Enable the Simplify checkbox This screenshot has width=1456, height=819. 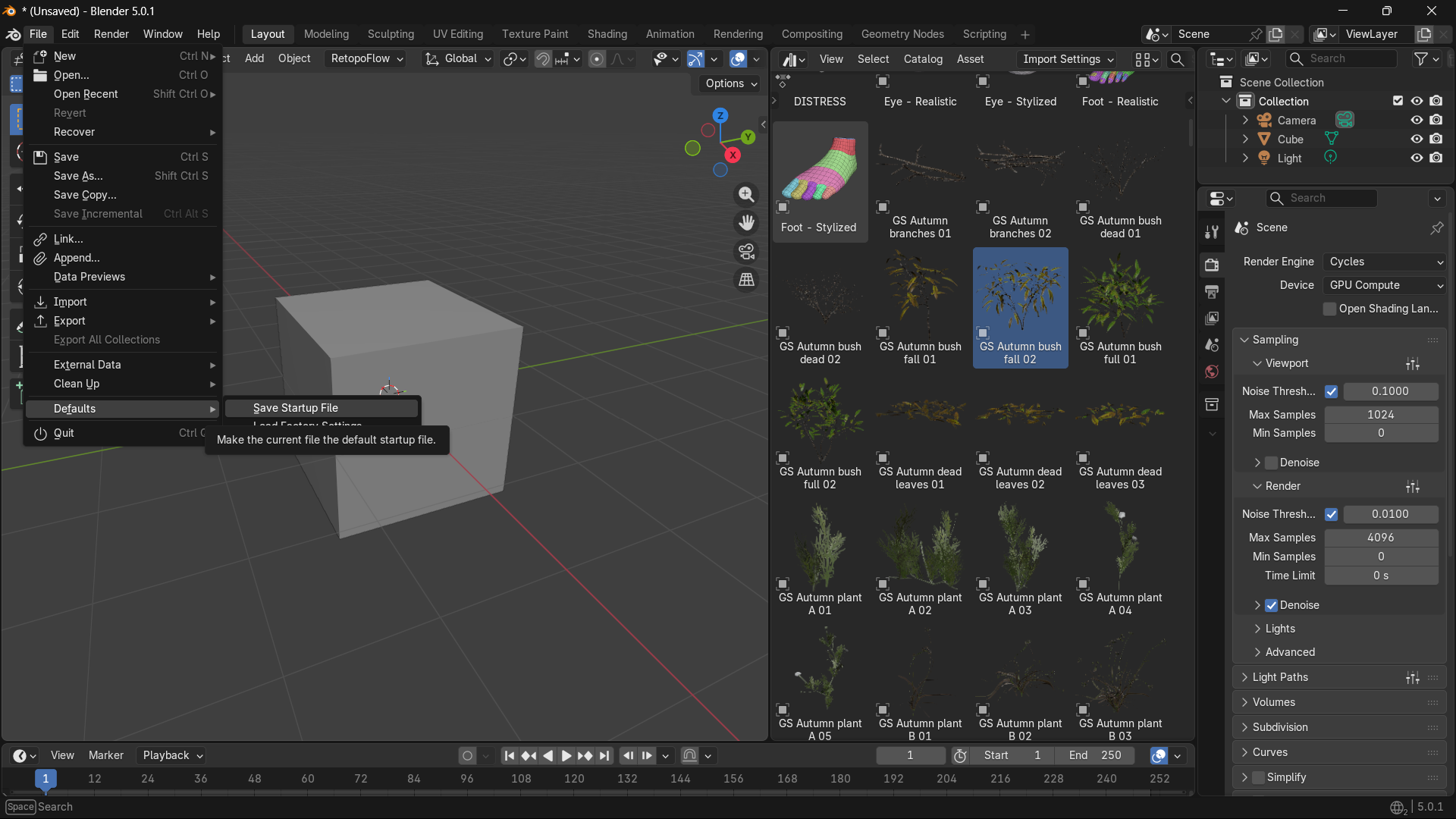tap(1259, 777)
